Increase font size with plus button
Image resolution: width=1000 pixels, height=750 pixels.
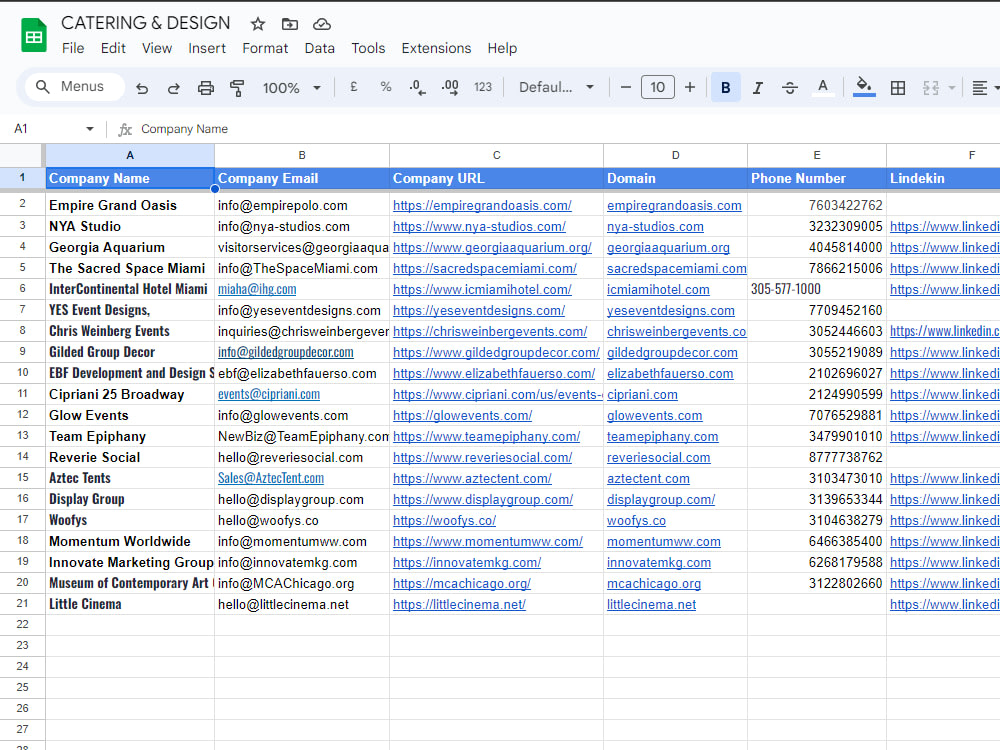[689, 87]
